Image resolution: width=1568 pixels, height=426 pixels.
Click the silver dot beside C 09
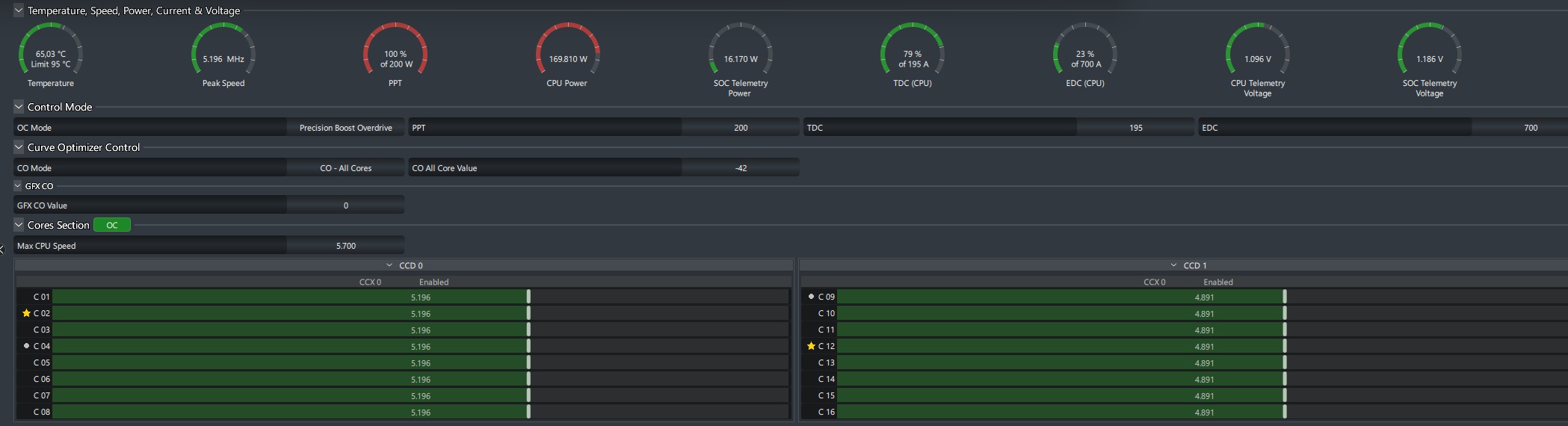coord(811,297)
